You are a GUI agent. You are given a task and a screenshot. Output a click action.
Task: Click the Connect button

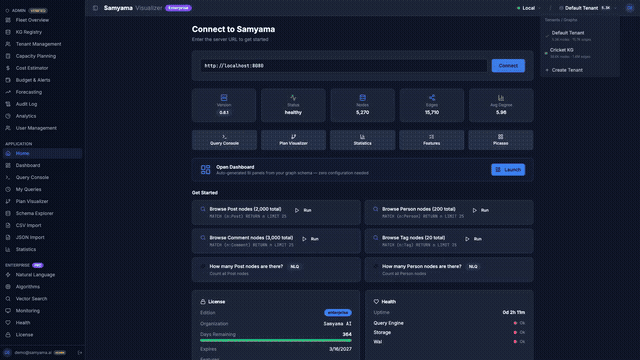pos(508,66)
